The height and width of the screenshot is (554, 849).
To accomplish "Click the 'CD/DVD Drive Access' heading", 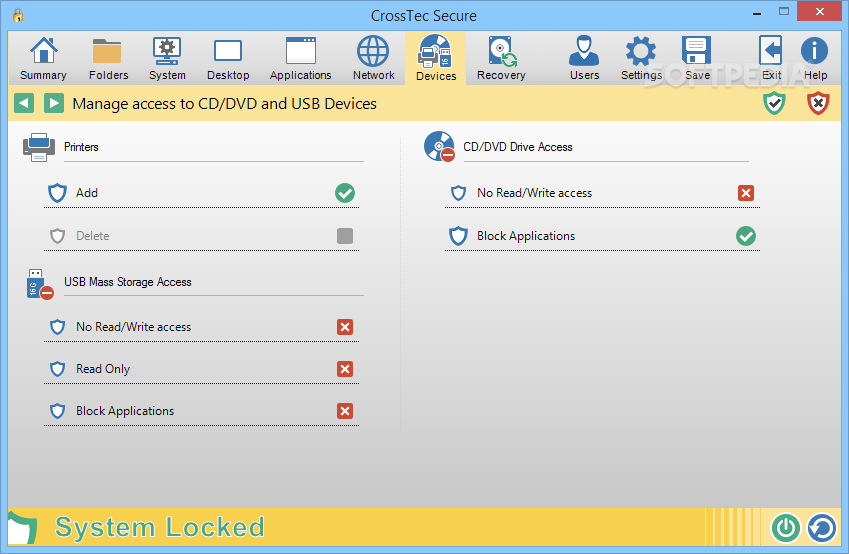I will 518,147.
